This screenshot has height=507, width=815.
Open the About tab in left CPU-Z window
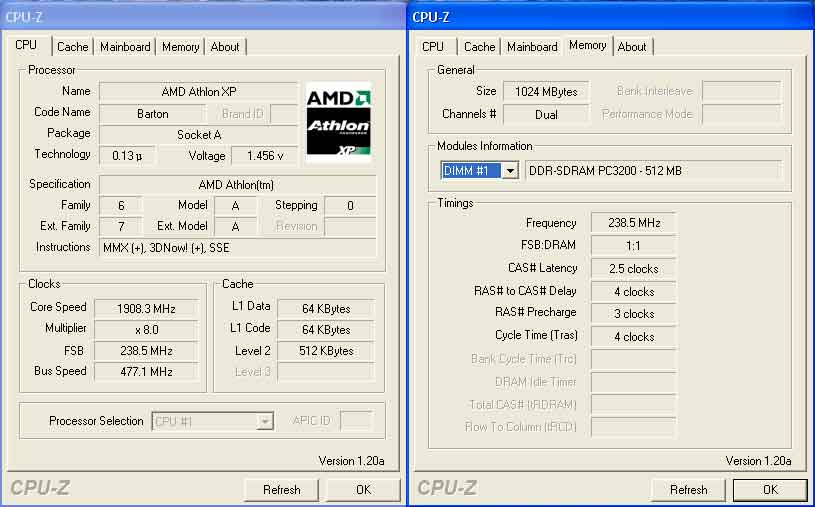pyautogui.click(x=225, y=47)
